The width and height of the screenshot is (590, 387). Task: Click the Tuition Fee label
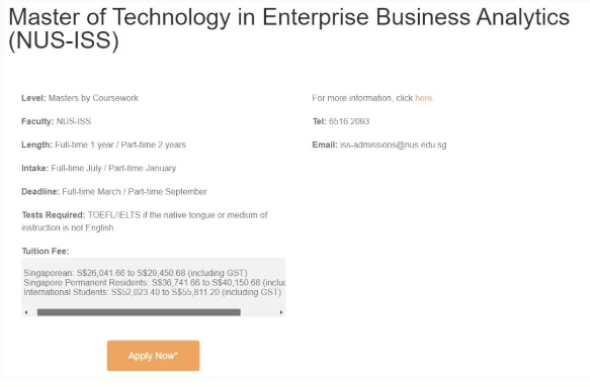(46, 251)
